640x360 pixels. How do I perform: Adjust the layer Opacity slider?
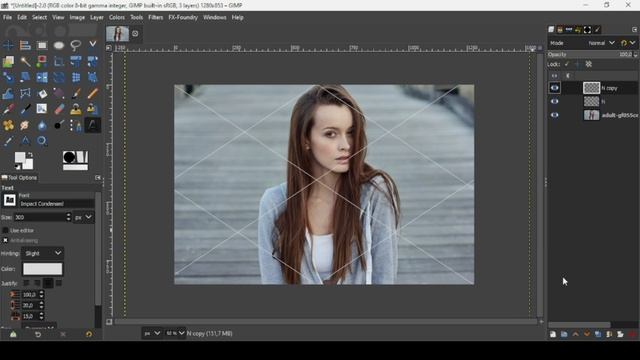(x=592, y=54)
